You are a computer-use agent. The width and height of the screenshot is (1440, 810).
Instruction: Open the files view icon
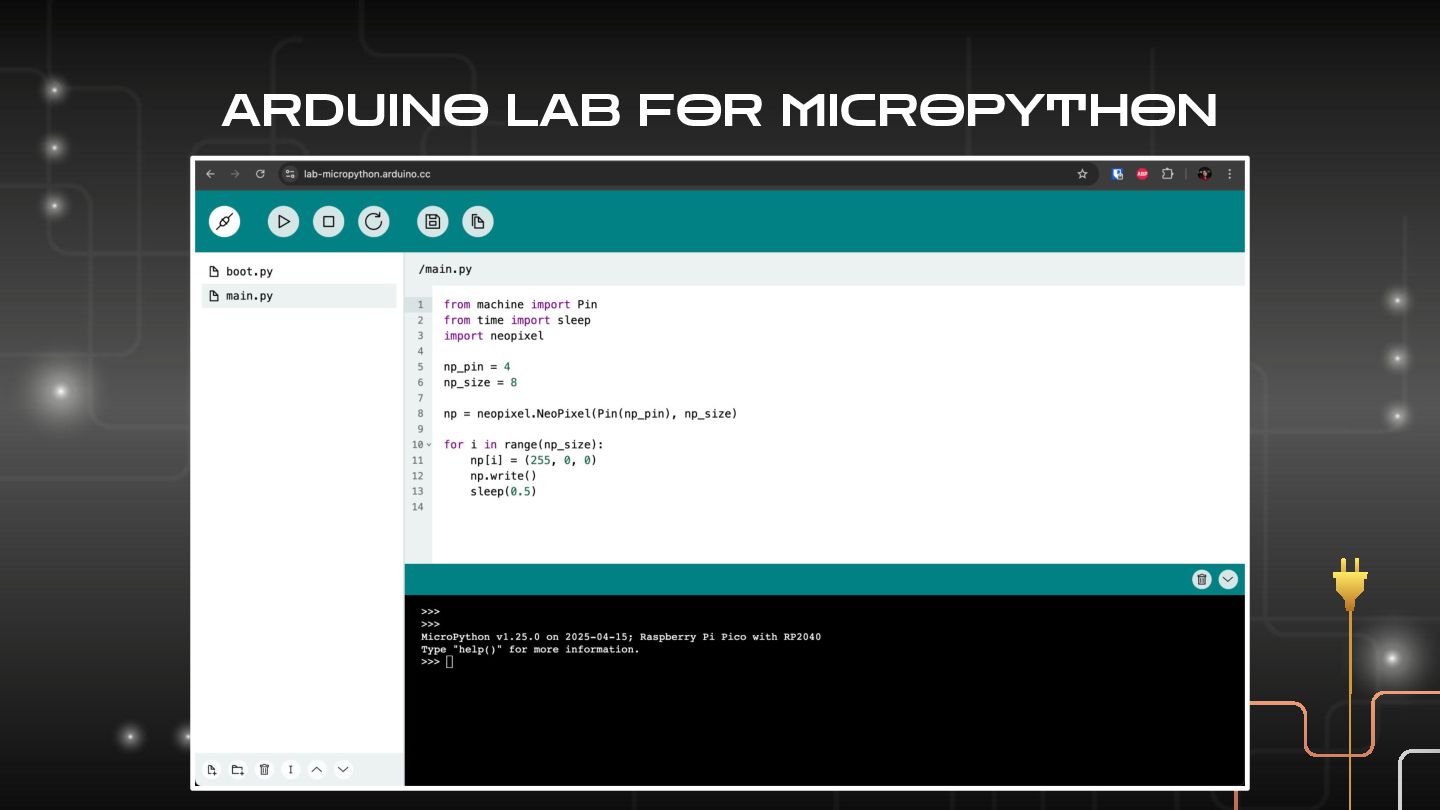pos(478,222)
